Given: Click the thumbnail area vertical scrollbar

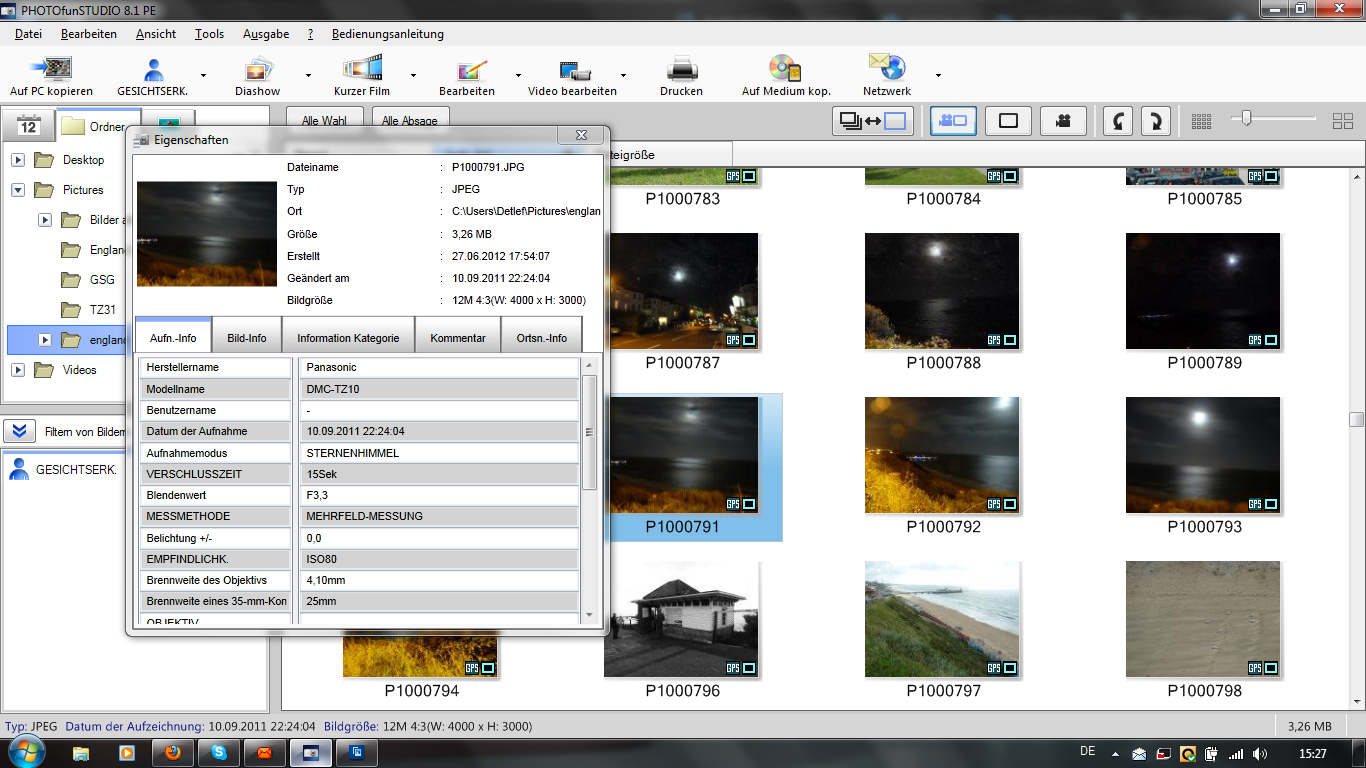Looking at the screenshot, I should (1356, 420).
